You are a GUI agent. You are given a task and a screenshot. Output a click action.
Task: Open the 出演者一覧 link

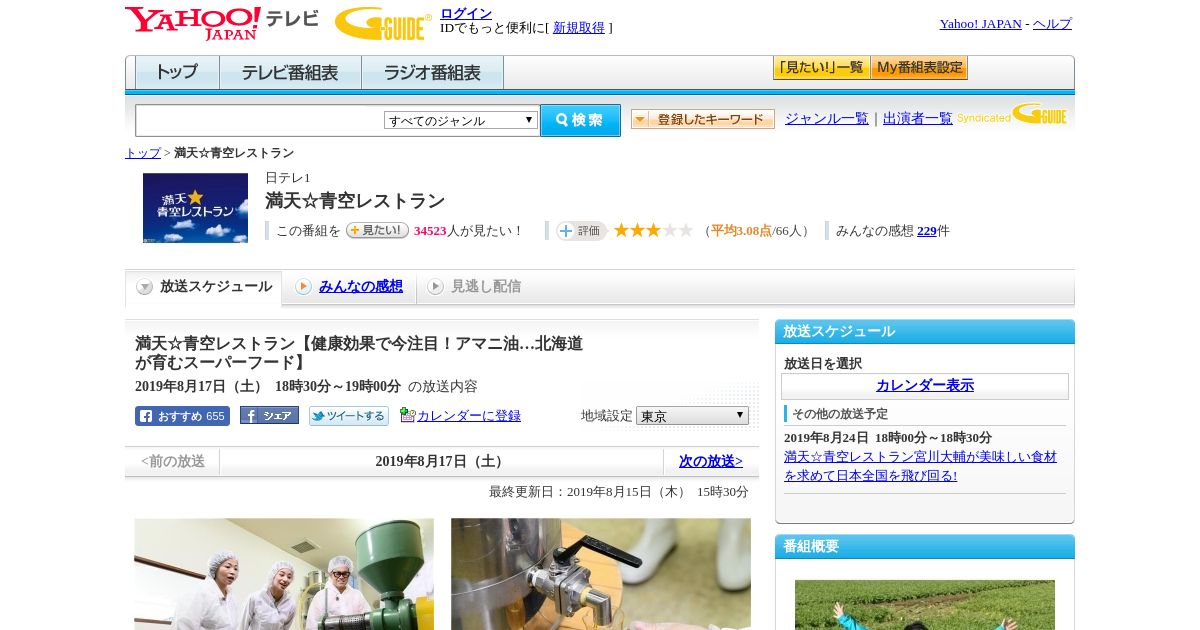(918, 118)
